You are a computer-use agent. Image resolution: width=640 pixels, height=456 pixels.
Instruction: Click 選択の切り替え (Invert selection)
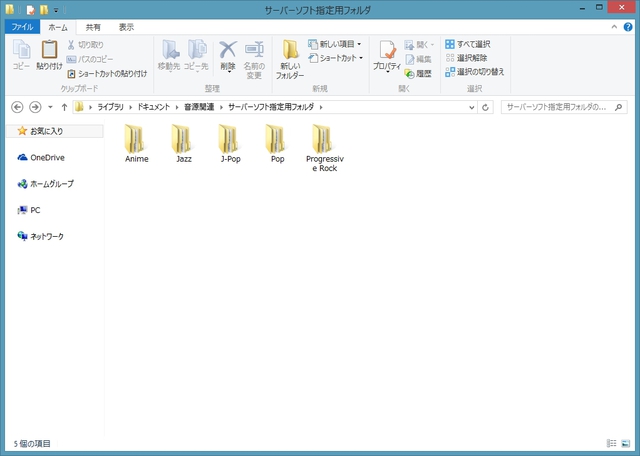click(474, 72)
